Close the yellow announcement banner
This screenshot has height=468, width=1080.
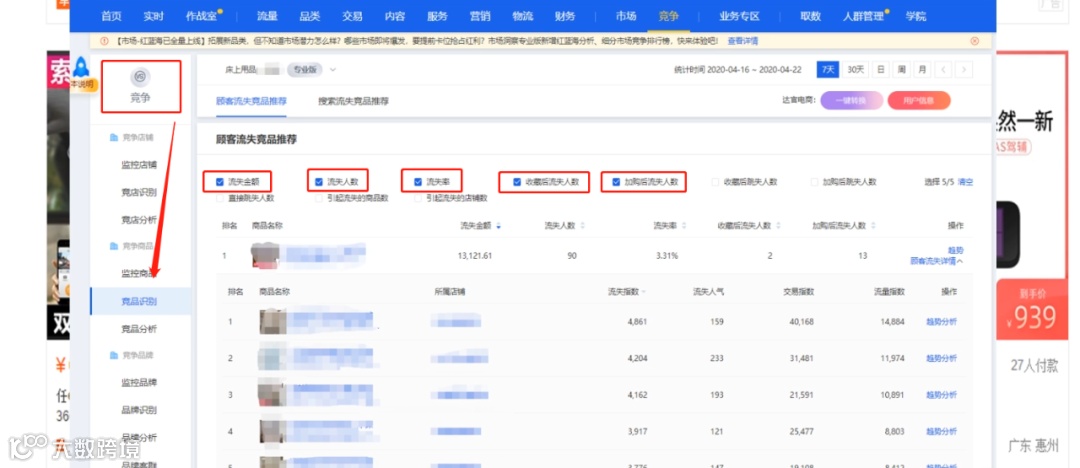click(x=974, y=41)
